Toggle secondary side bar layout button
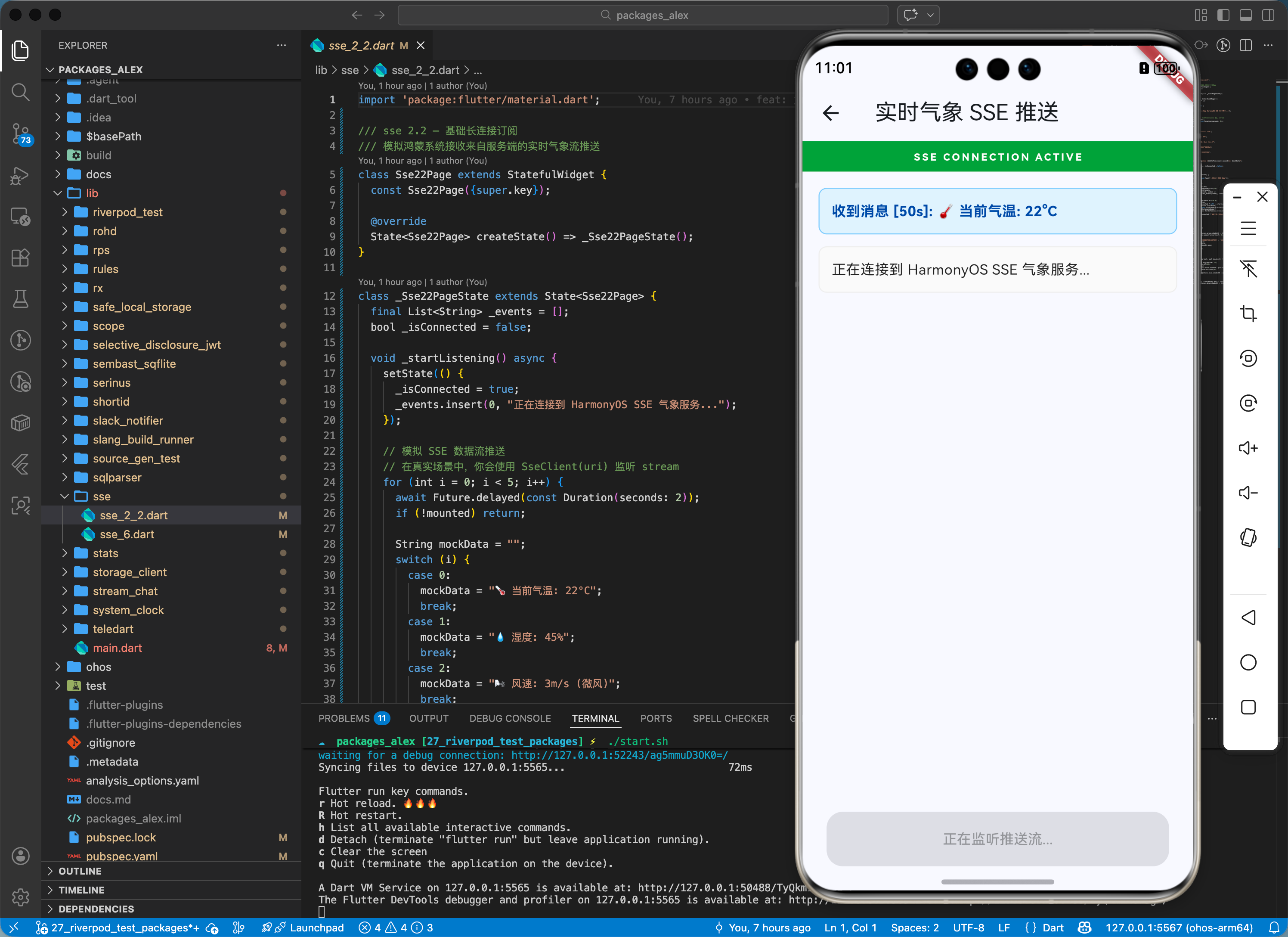Image resolution: width=1288 pixels, height=937 pixels. tap(1268, 16)
